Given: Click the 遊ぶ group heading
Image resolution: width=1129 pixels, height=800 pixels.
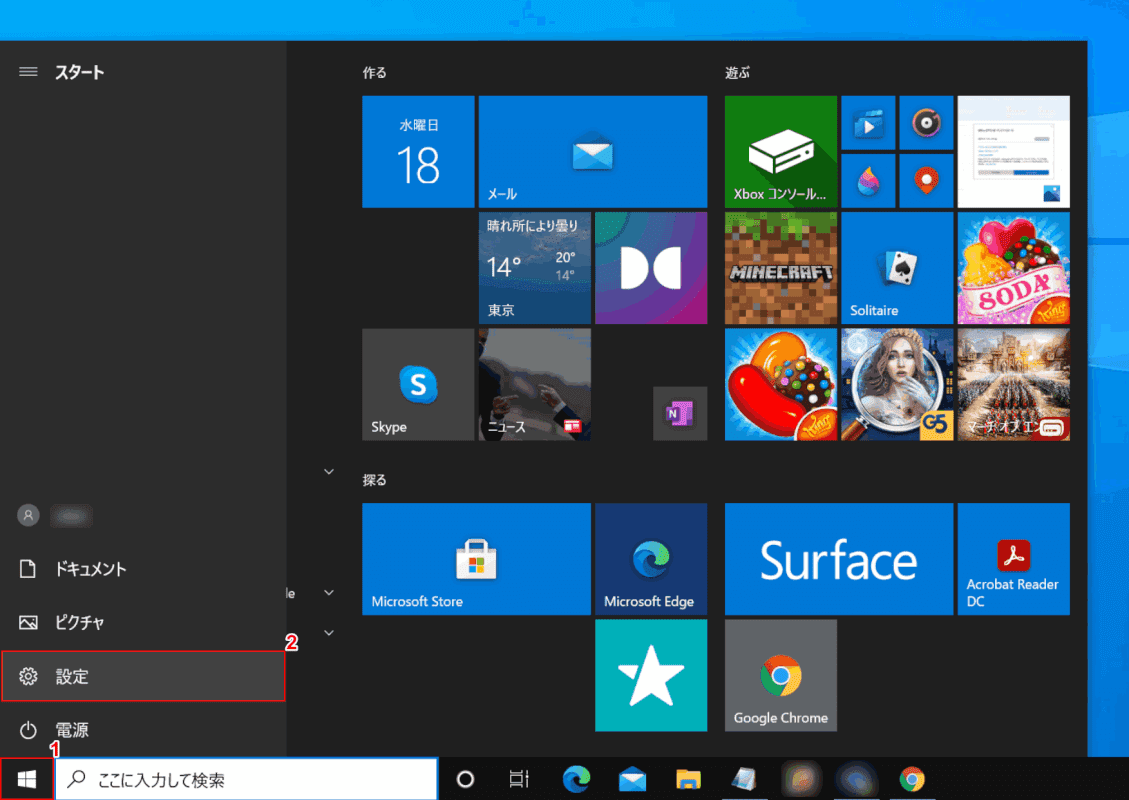Looking at the screenshot, I should [x=737, y=73].
